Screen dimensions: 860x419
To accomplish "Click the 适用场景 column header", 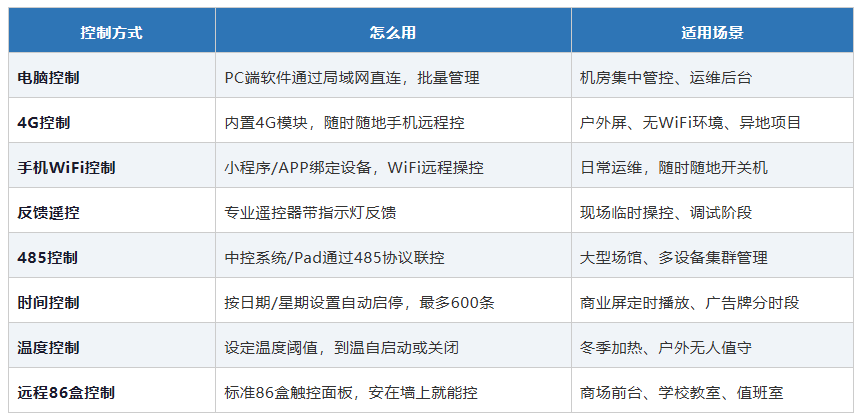I will pos(712,30).
